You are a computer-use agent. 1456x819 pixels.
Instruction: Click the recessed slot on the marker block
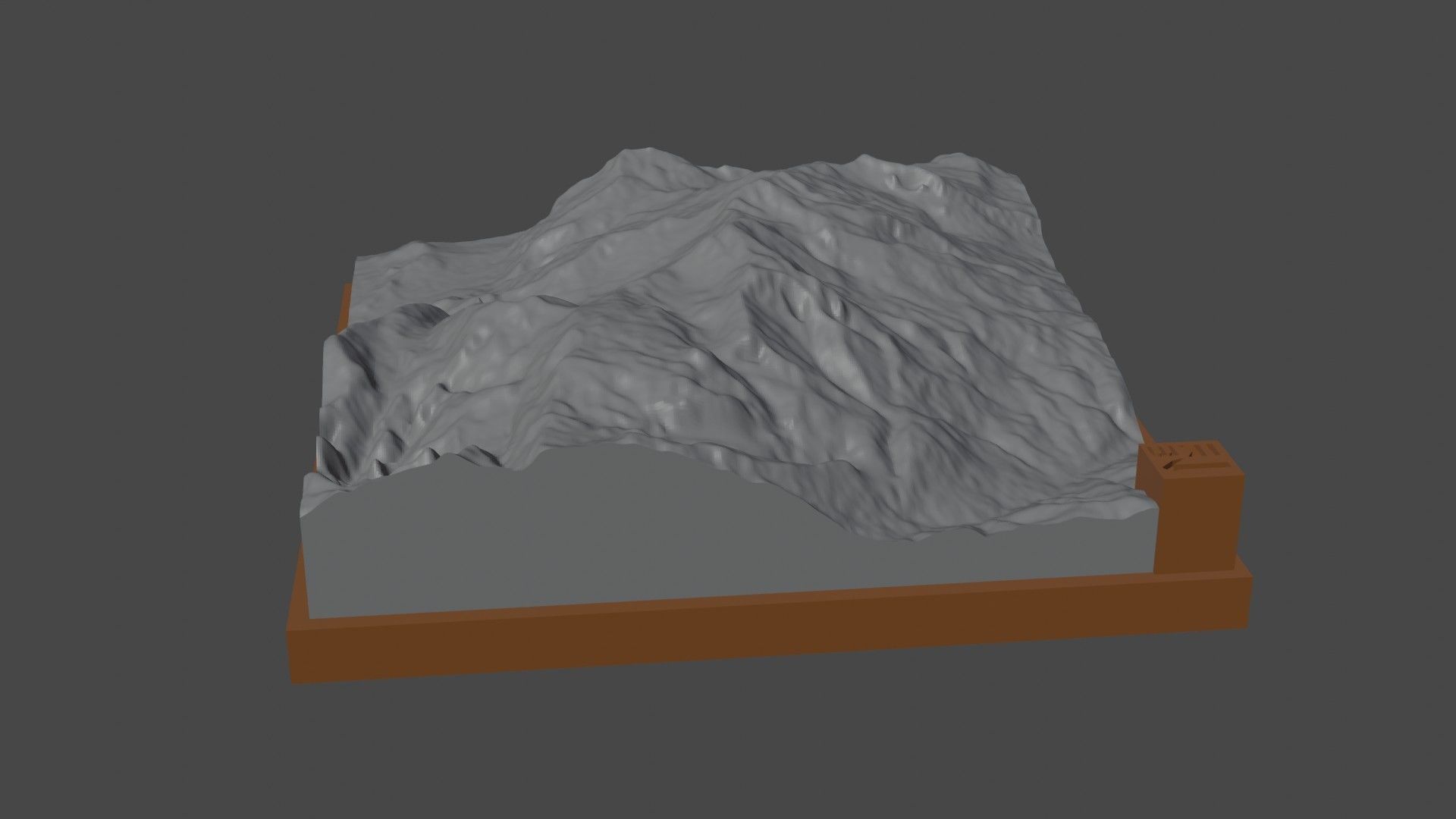click(x=1202, y=466)
